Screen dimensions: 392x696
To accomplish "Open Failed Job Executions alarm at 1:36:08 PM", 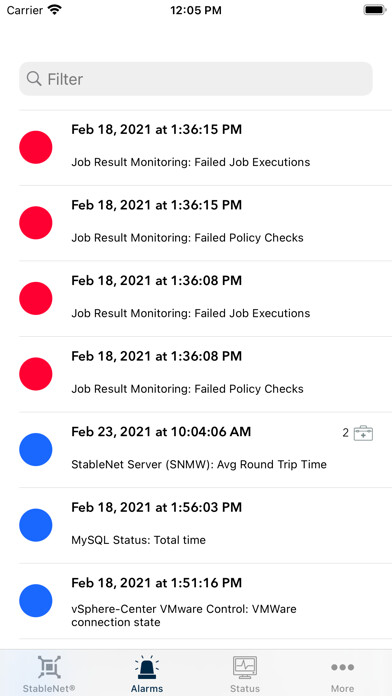I will pyautogui.click(x=205, y=298).
